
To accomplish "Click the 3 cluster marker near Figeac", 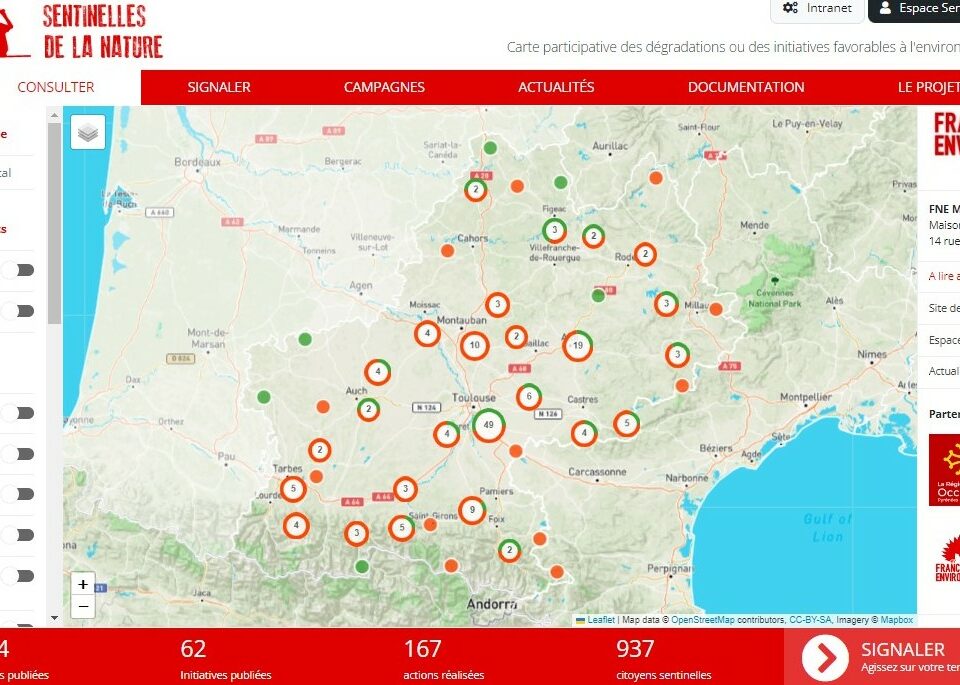I will pyautogui.click(x=555, y=231).
